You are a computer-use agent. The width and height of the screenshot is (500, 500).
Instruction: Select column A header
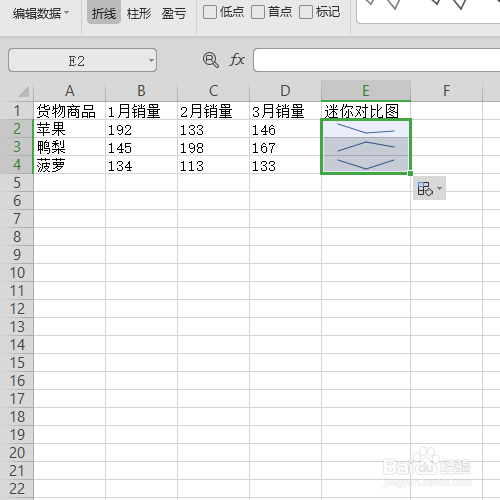[x=69, y=91]
